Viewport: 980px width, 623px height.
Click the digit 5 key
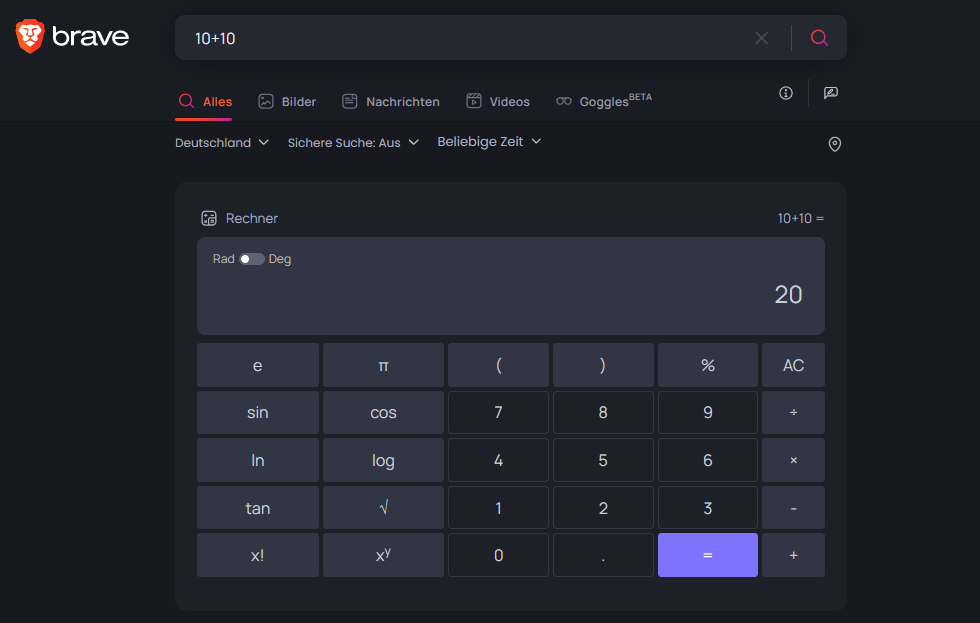point(603,460)
